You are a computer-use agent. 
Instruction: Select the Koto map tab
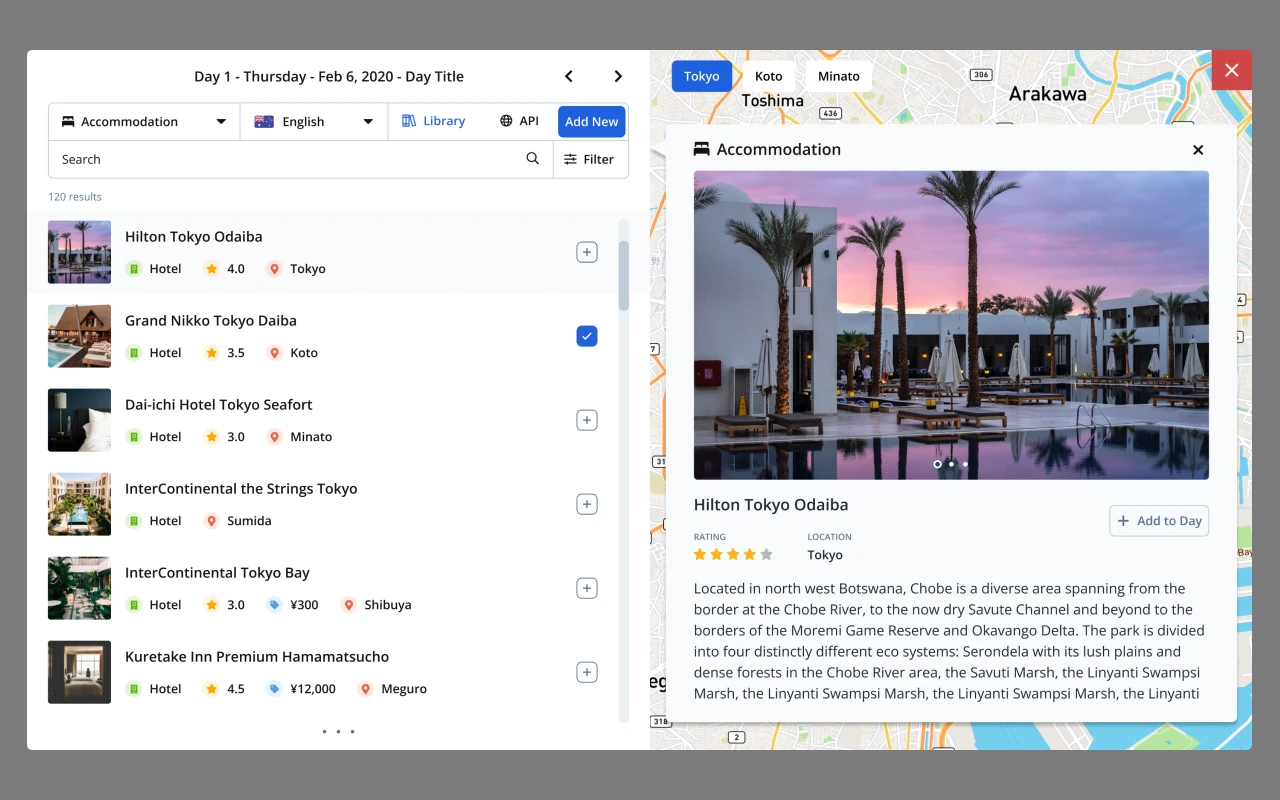coord(769,76)
